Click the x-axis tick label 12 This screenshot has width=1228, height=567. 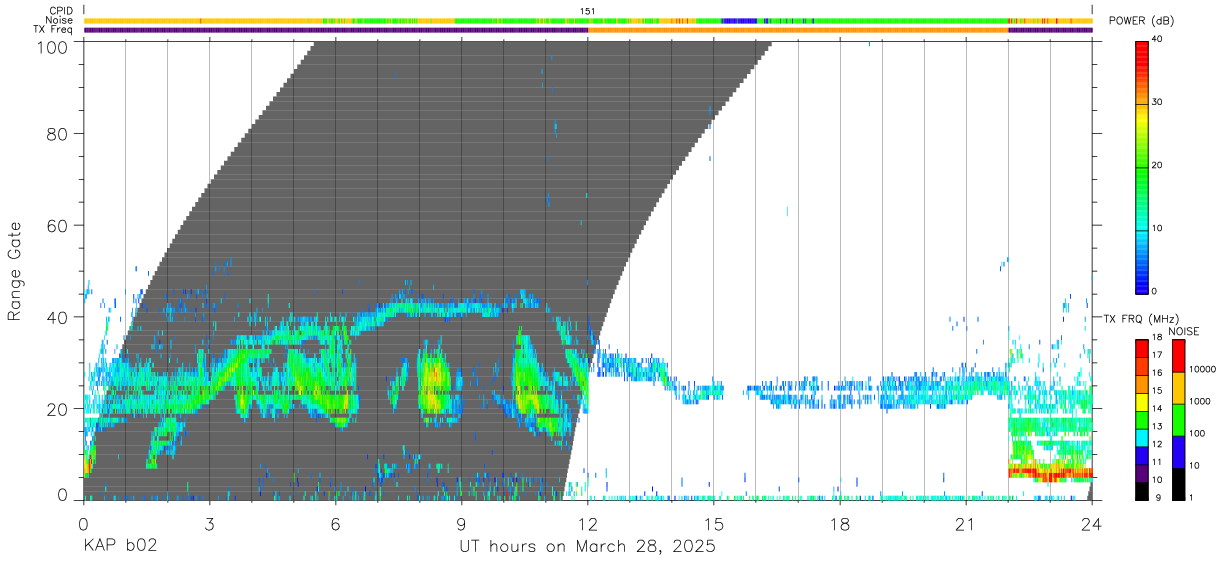click(x=587, y=523)
